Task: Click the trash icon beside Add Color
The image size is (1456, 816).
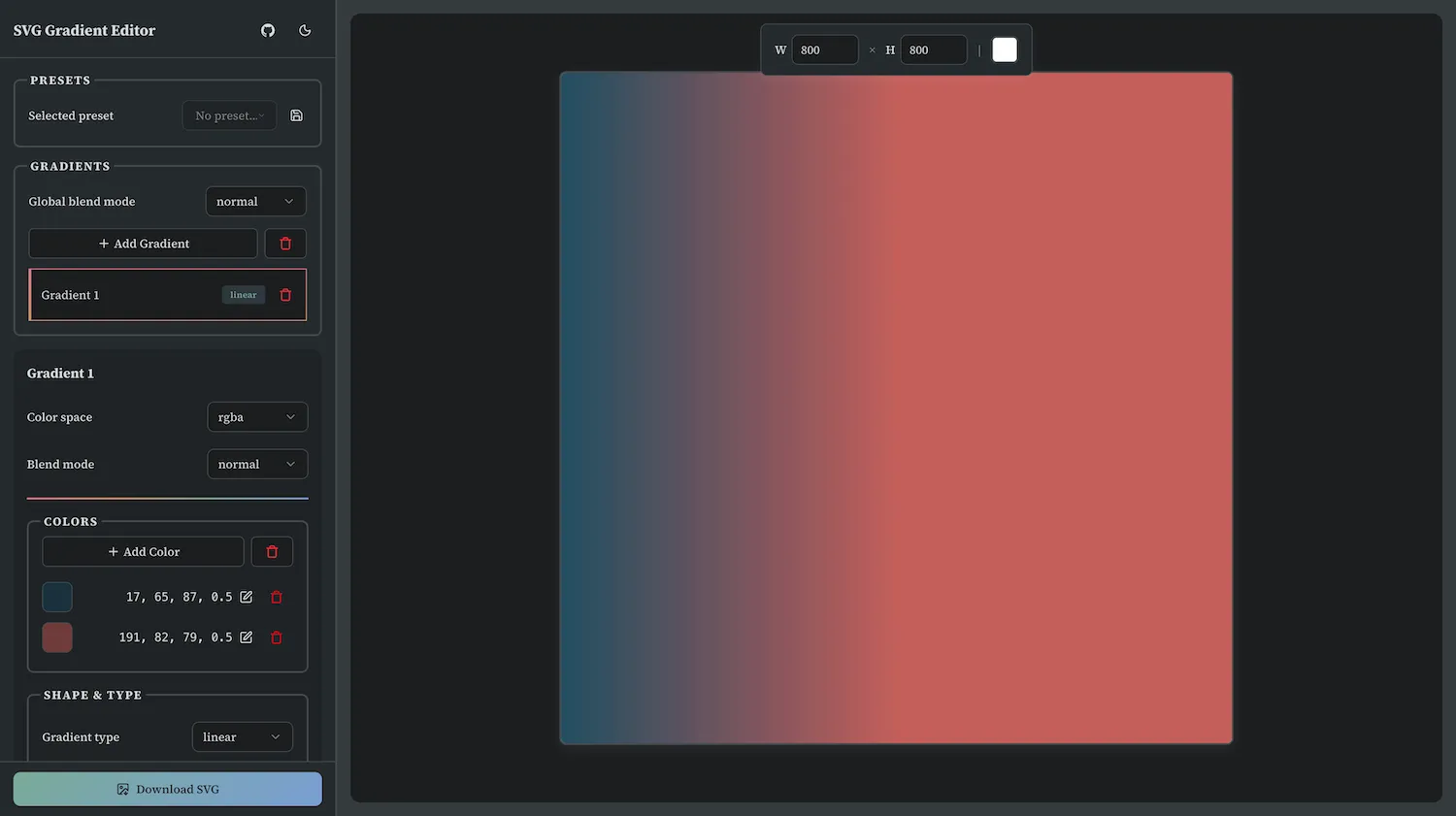Action: (x=272, y=551)
